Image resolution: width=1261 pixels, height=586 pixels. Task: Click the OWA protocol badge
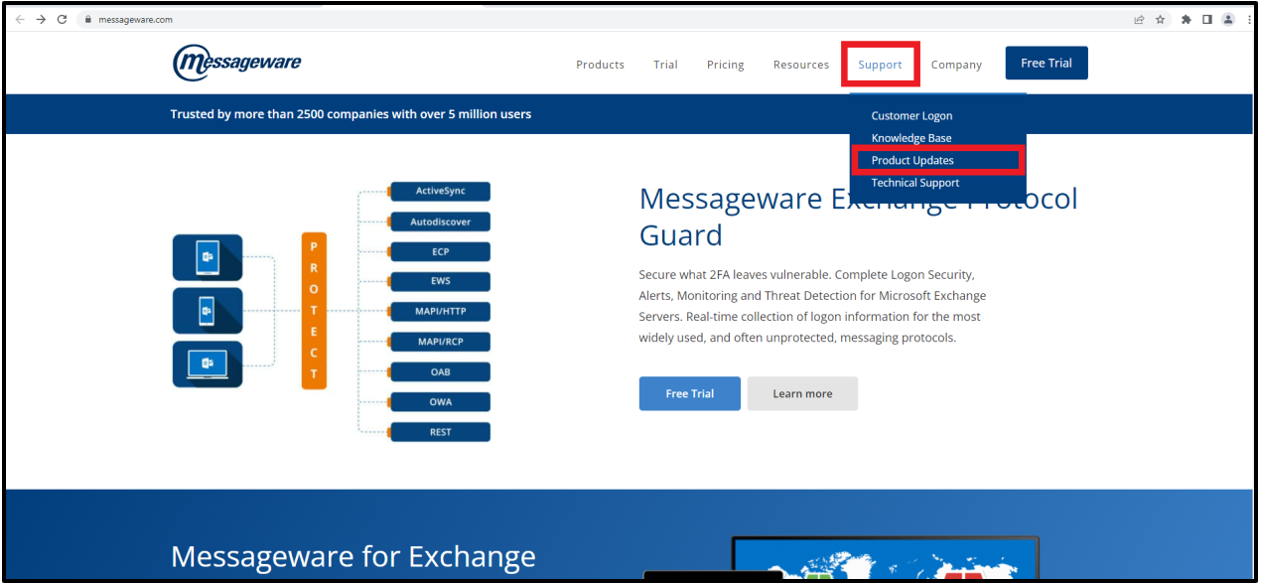[440, 401]
